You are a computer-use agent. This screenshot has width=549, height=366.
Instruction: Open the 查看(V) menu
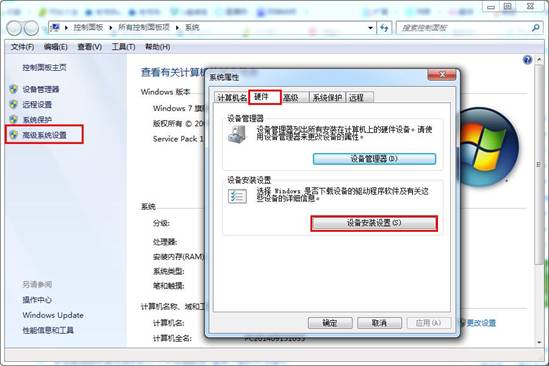pos(90,47)
